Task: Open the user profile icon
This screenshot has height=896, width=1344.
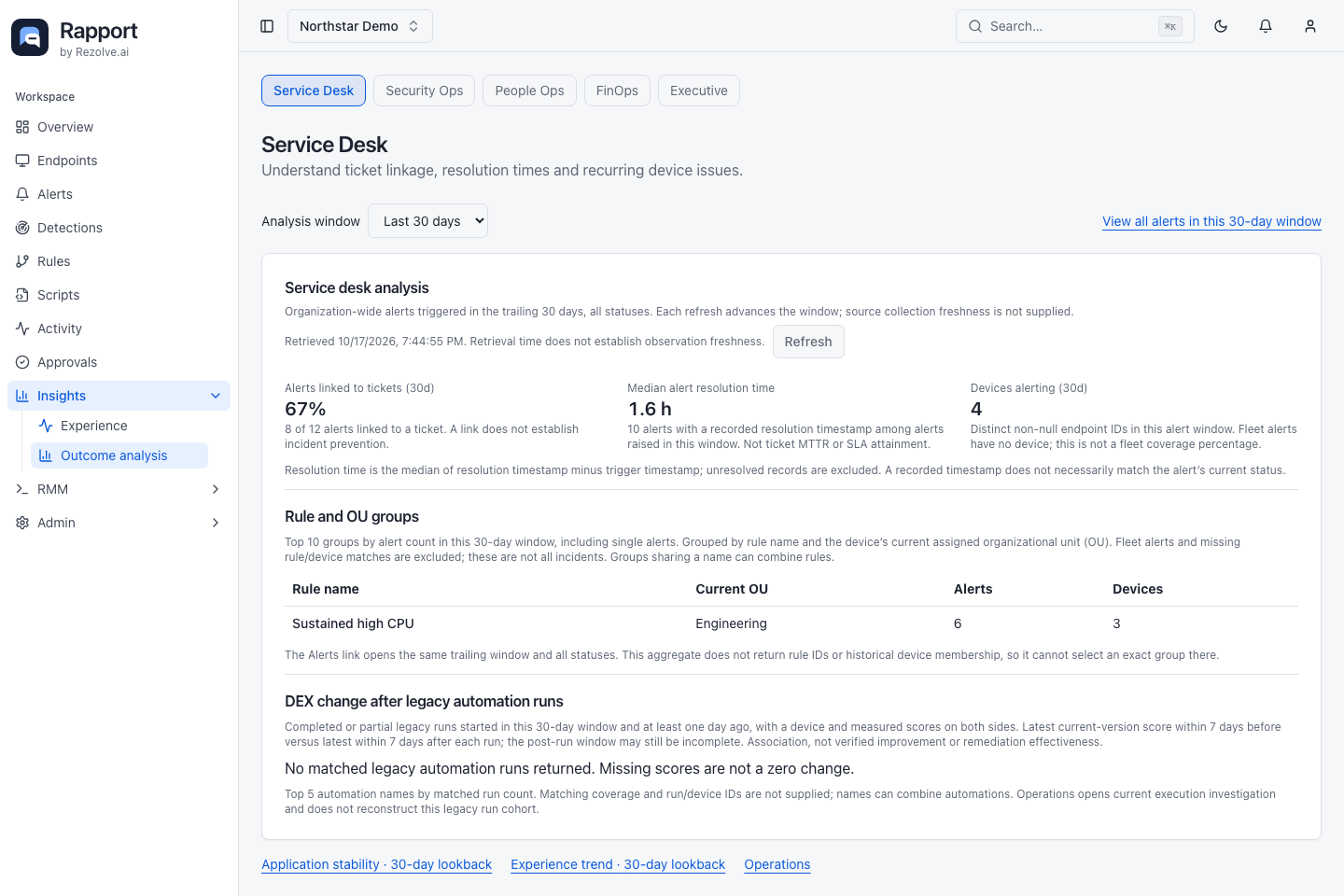Action: tap(1310, 26)
